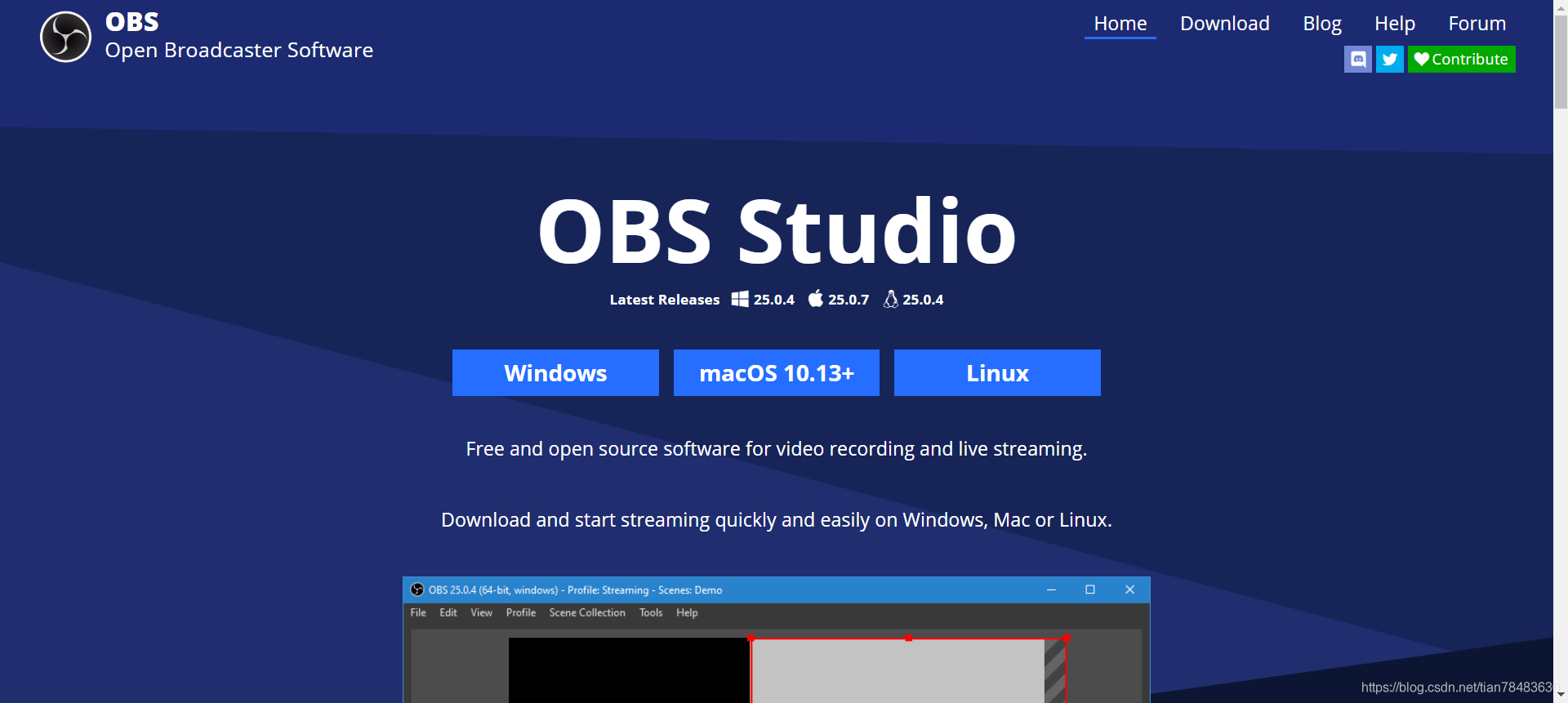Viewport: 1568px width, 703px height.
Task: Click the macOS 25.0.7 release version
Action: point(849,300)
